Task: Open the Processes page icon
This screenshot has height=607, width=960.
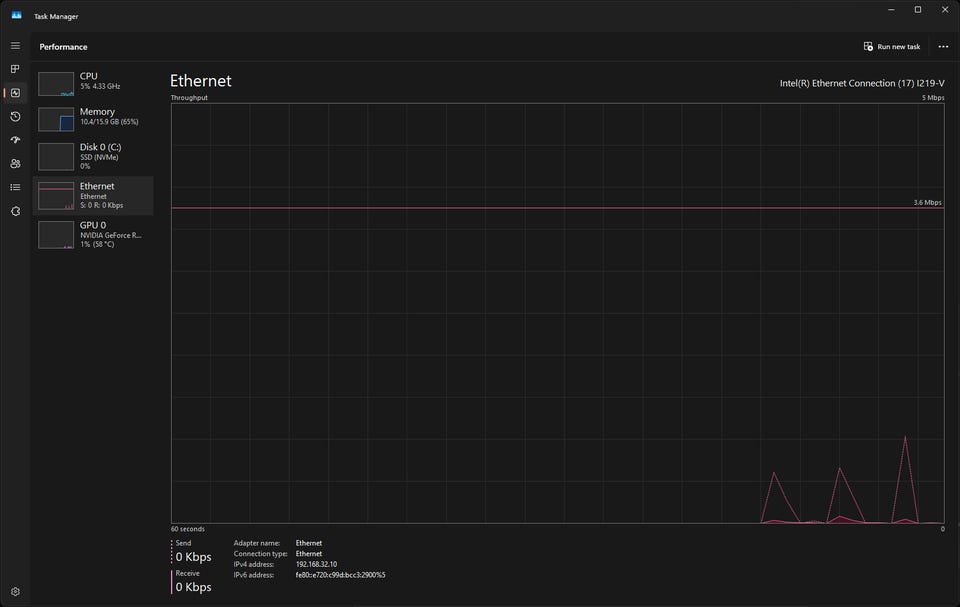Action: [x=15, y=69]
